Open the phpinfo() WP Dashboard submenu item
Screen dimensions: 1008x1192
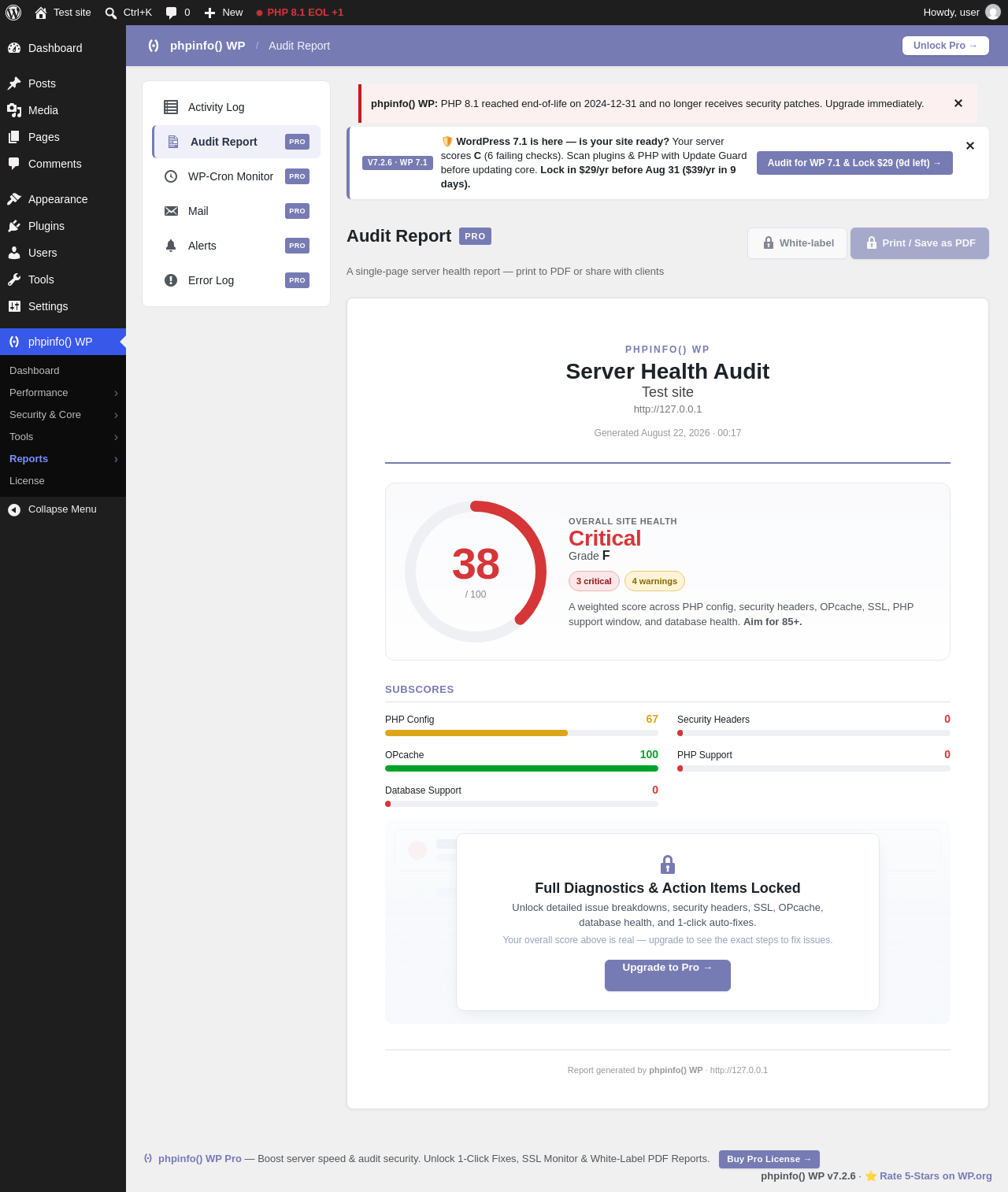63,371
